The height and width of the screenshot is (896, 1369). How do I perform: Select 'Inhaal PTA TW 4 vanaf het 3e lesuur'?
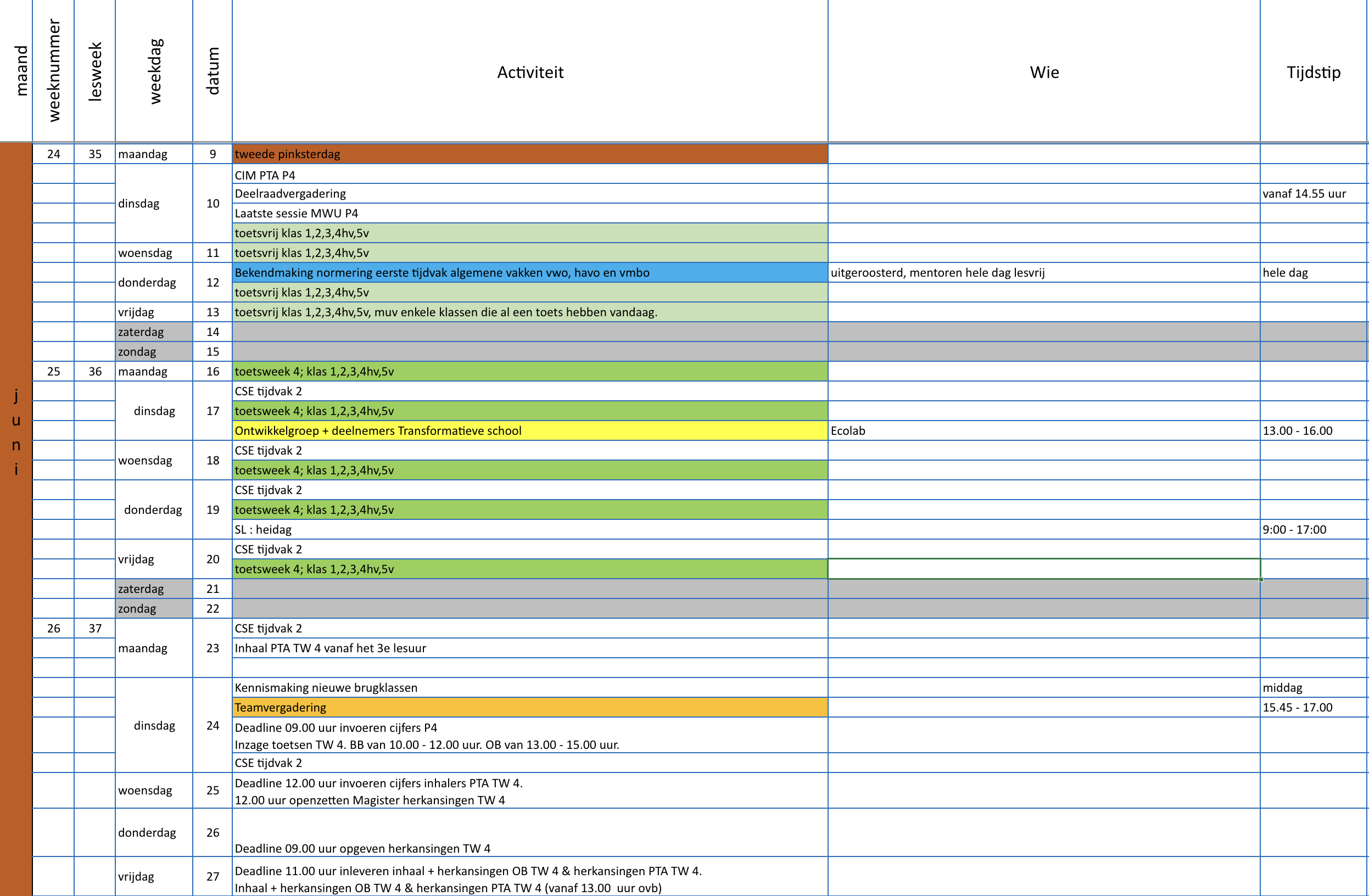(530, 648)
